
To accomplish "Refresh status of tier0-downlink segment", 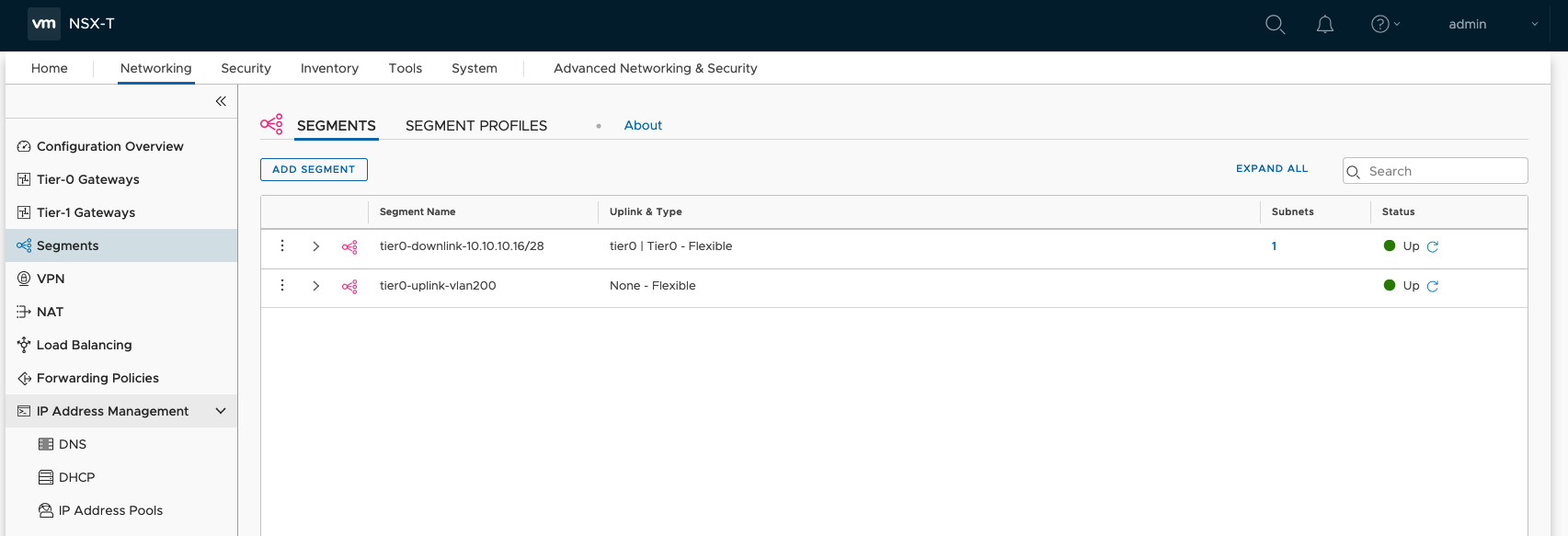I will click(x=1432, y=247).
